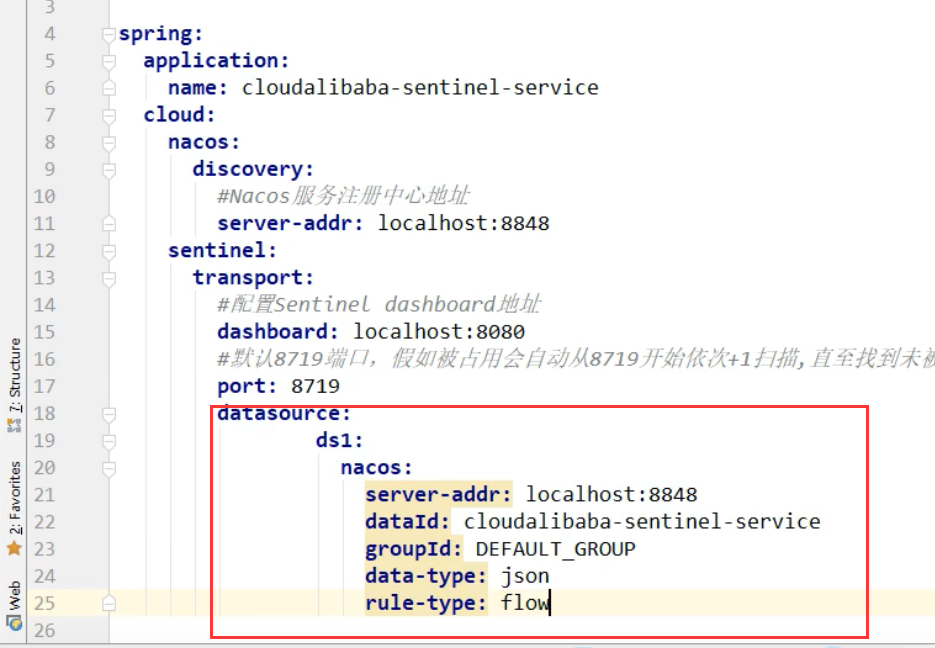
Task: Collapse the application block on line 5
Action: pos(109,61)
